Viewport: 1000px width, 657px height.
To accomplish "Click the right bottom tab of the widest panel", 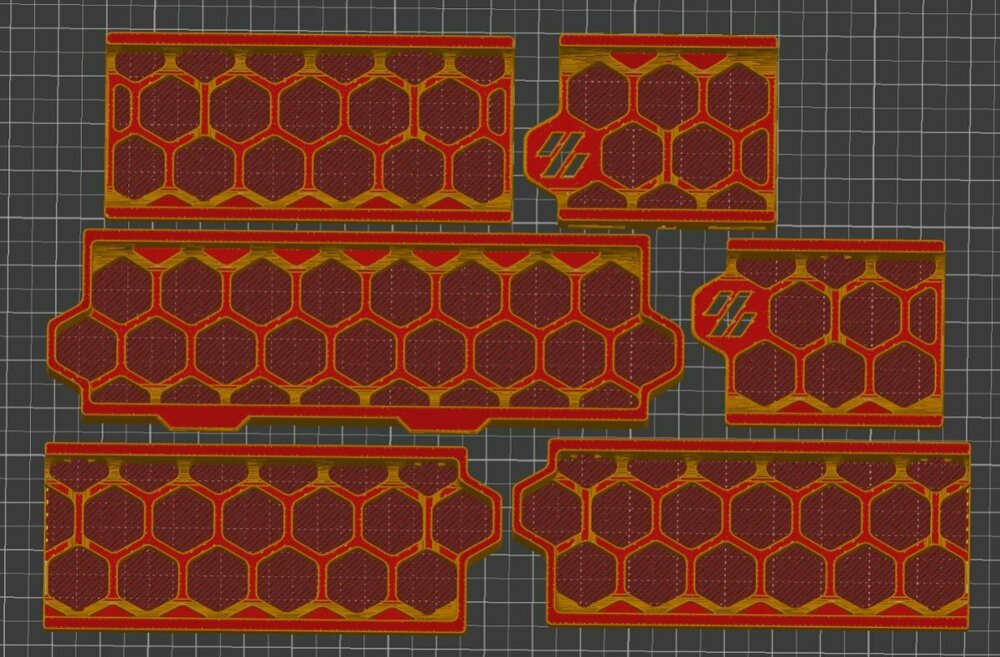I will (440, 424).
